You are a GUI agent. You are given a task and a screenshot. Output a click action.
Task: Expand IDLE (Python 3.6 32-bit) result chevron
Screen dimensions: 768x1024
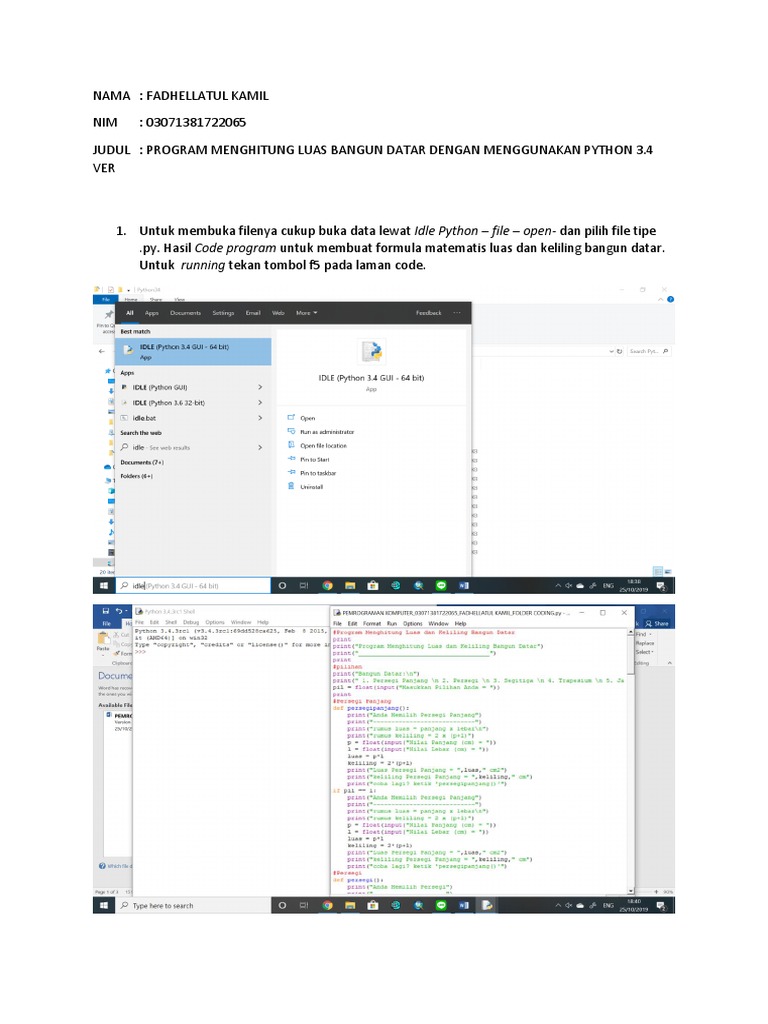pyautogui.click(x=260, y=403)
